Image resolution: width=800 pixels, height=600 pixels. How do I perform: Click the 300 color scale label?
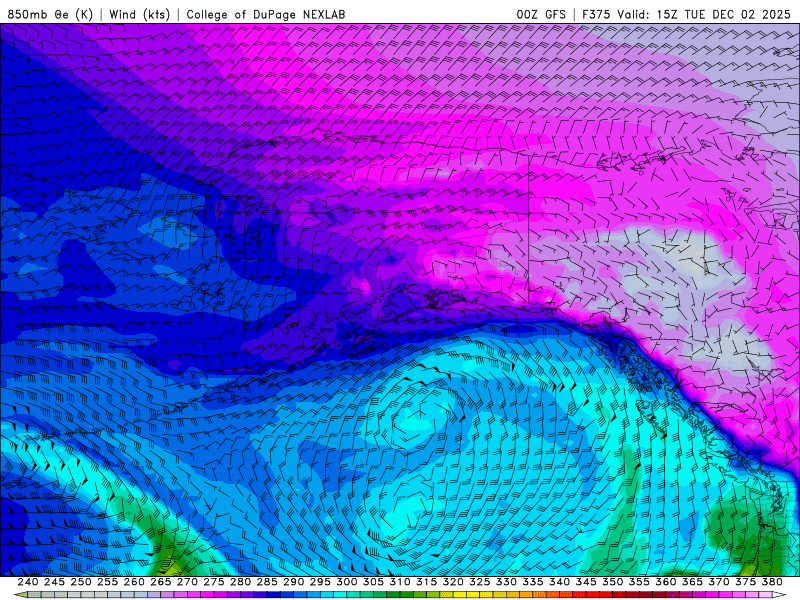[x=346, y=582]
